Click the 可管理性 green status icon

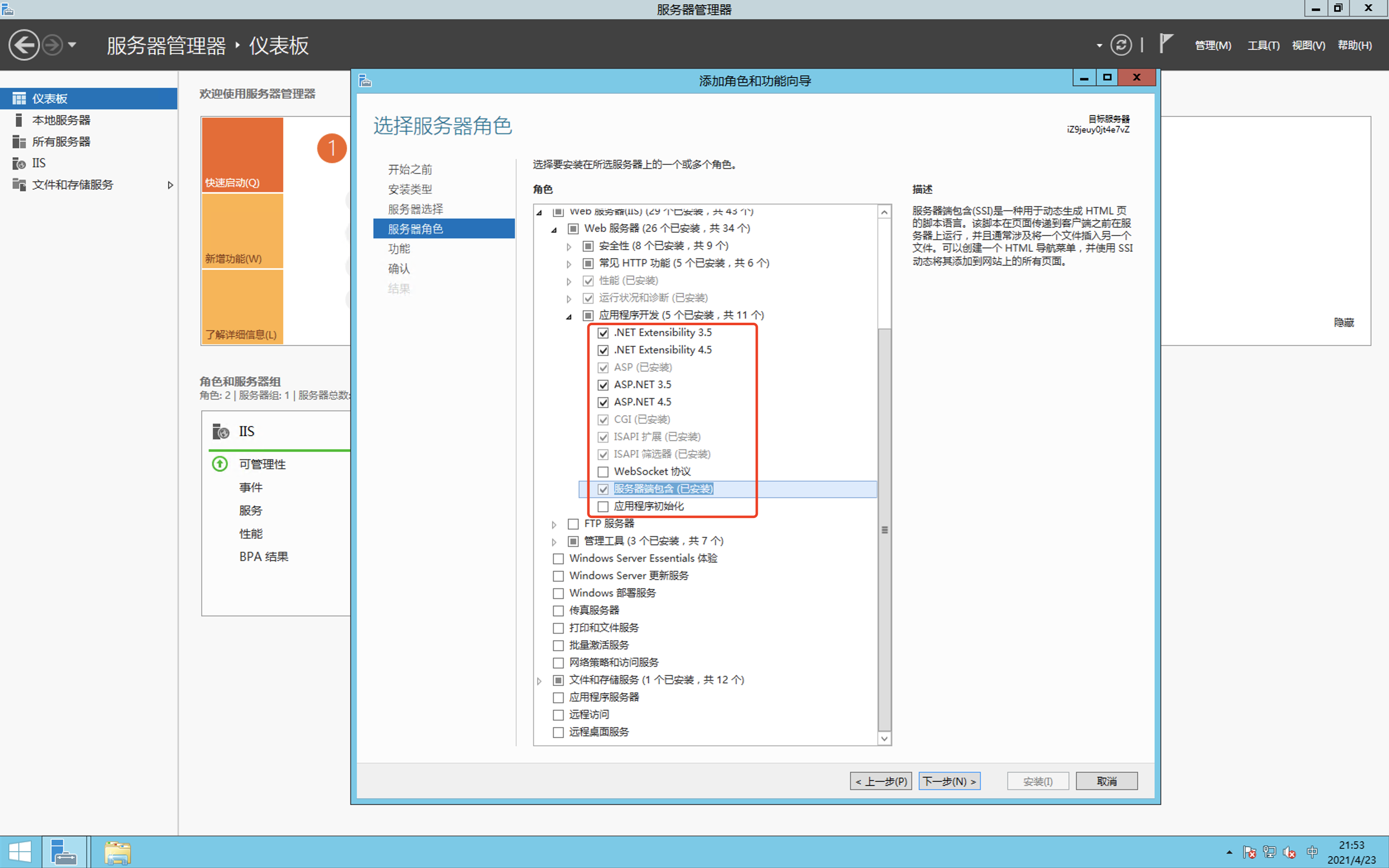[x=220, y=464]
